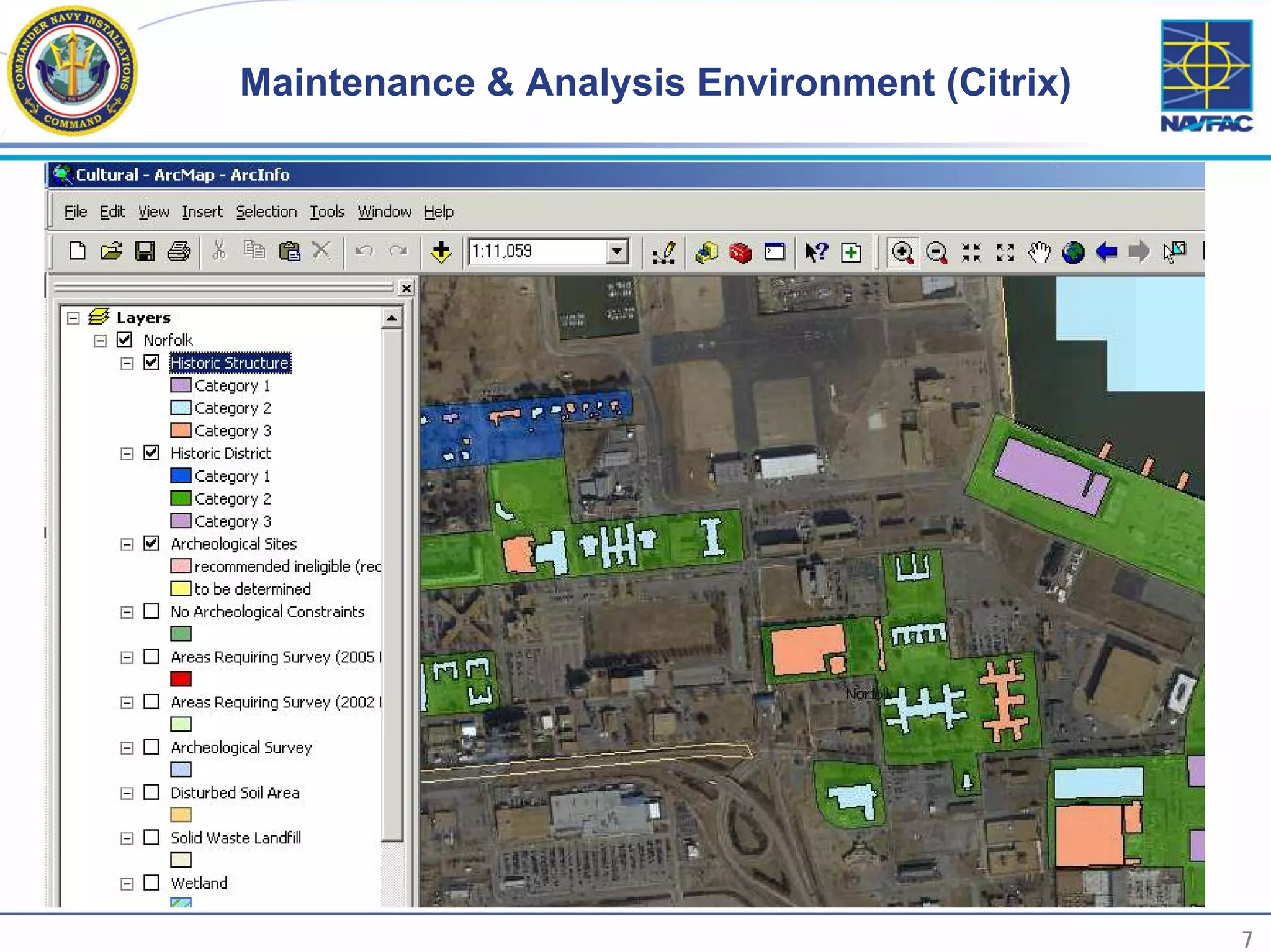Collapse Wetland layer legend
The height and width of the screenshot is (952, 1271).
click(x=127, y=884)
